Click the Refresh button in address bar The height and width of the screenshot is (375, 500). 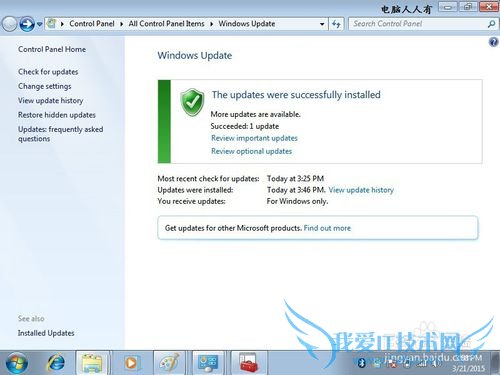click(336, 24)
